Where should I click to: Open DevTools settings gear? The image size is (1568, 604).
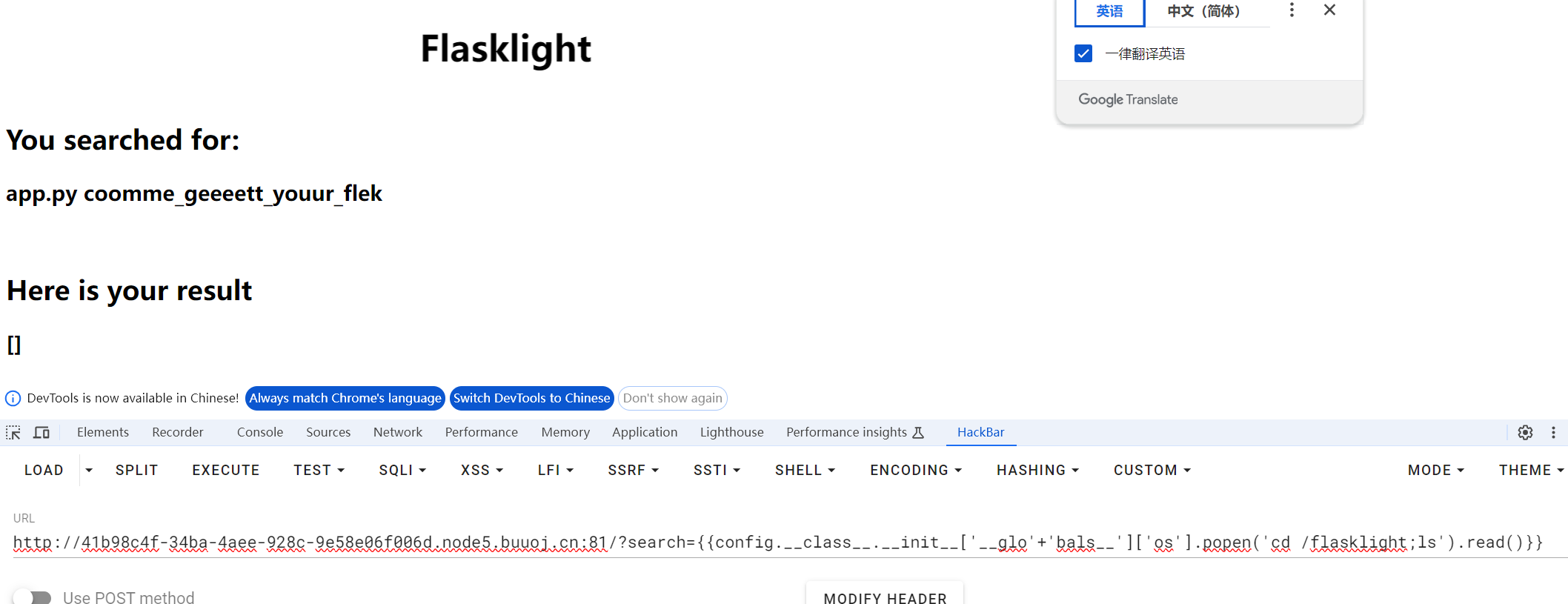coord(1525,432)
